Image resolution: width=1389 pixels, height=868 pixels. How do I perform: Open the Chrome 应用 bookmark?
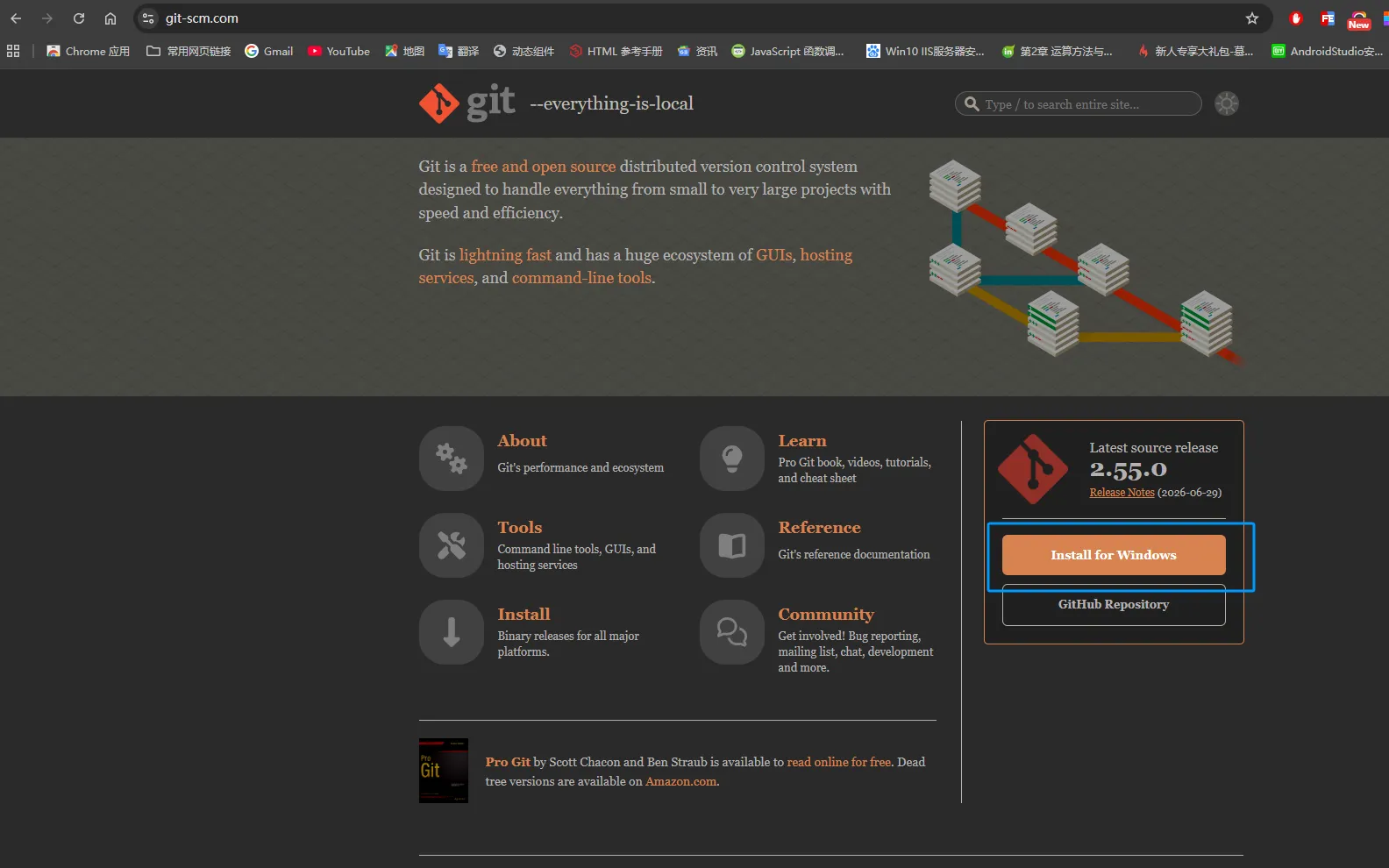88,51
